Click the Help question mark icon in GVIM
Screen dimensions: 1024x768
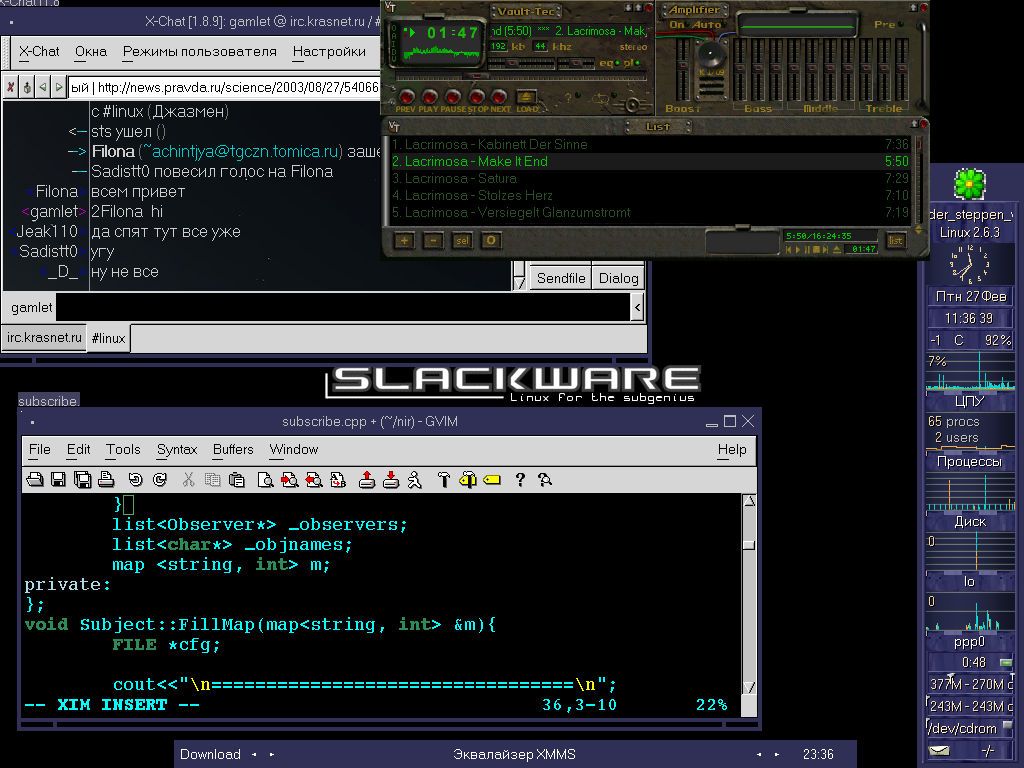pyautogui.click(x=520, y=480)
